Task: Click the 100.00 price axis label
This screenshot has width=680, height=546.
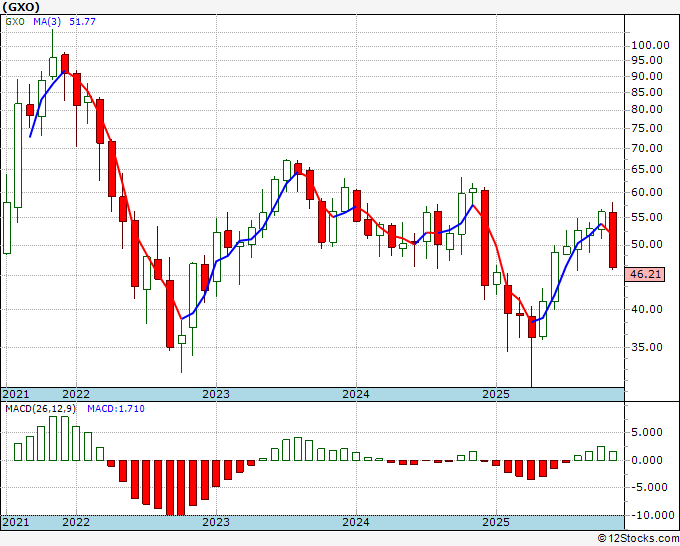Action: [x=651, y=45]
